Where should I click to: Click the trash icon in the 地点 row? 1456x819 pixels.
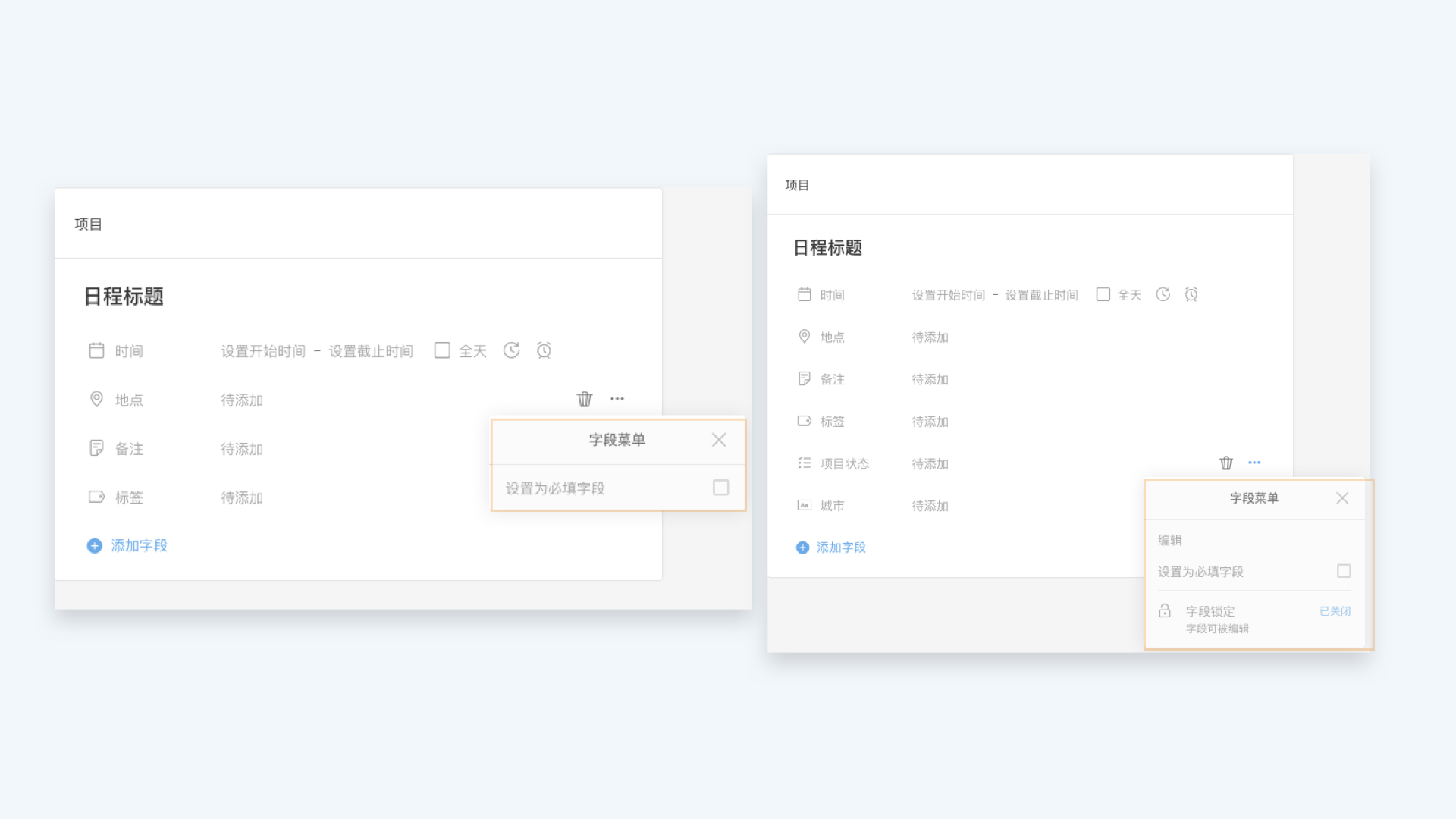(584, 399)
